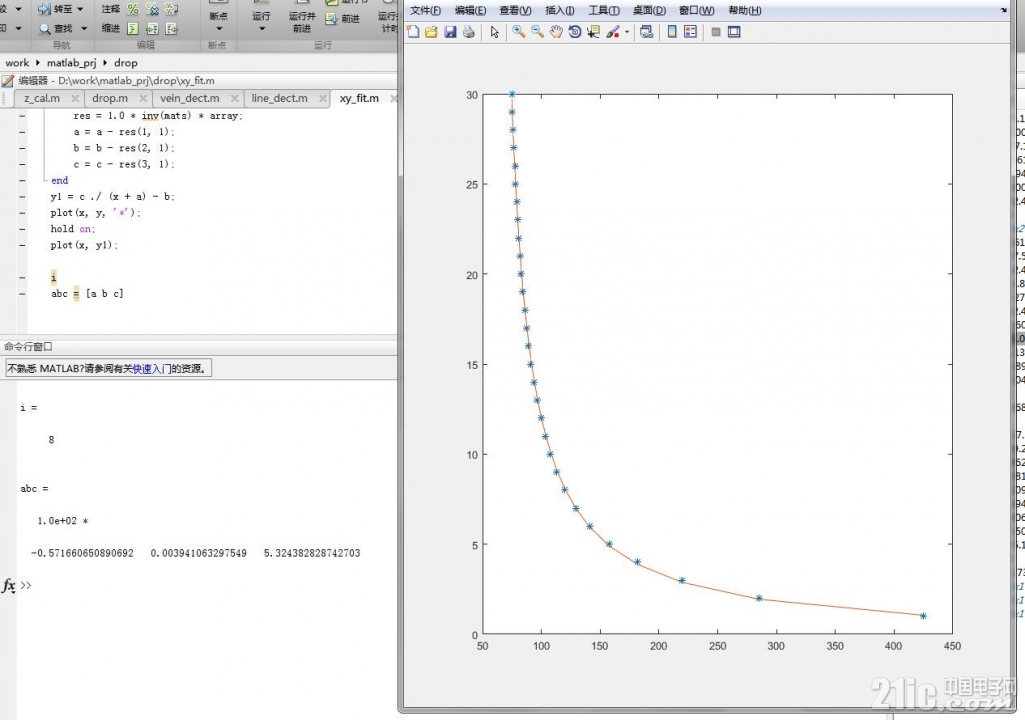
Task: Toggle breakpoint dash at 'plot(x, y1);' line
Action: (22, 245)
